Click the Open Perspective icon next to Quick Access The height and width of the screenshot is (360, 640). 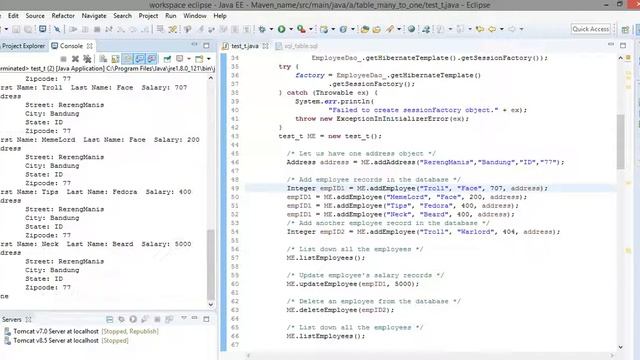coord(625,29)
